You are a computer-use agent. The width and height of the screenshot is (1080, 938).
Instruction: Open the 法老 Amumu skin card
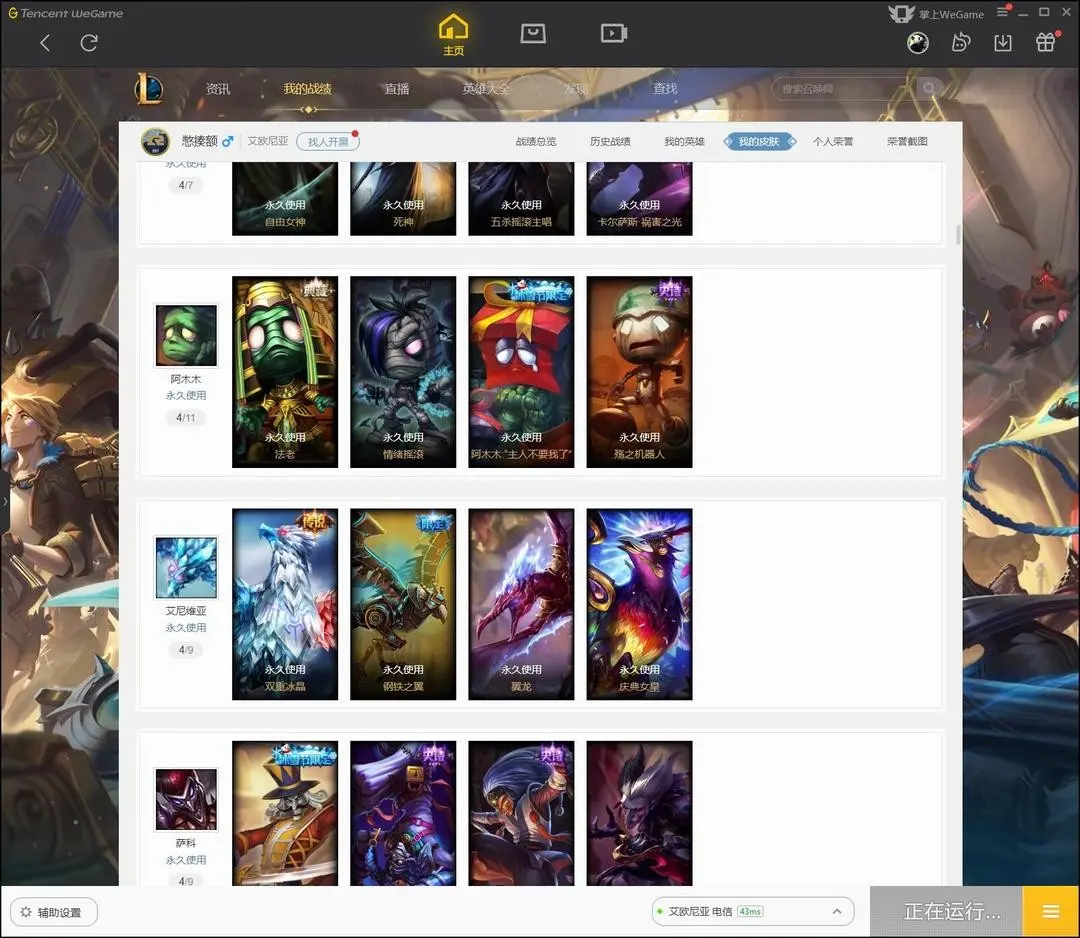point(285,372)
